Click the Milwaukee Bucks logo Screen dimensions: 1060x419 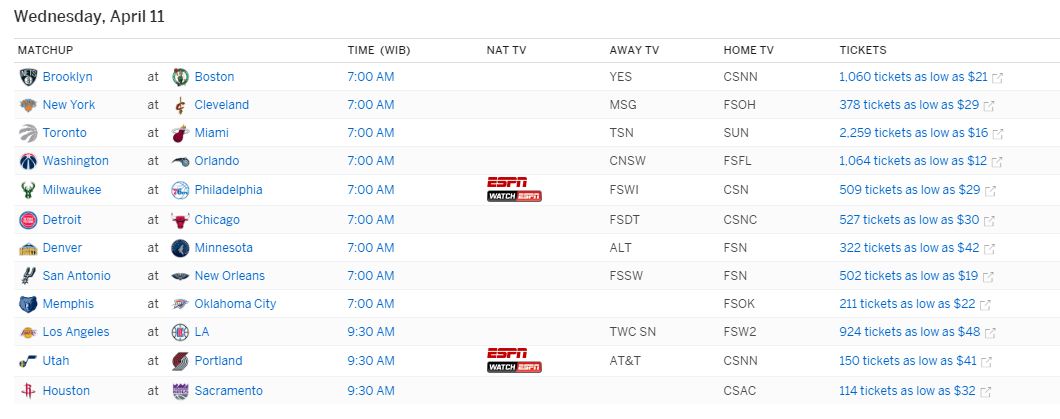pos(27,190)
